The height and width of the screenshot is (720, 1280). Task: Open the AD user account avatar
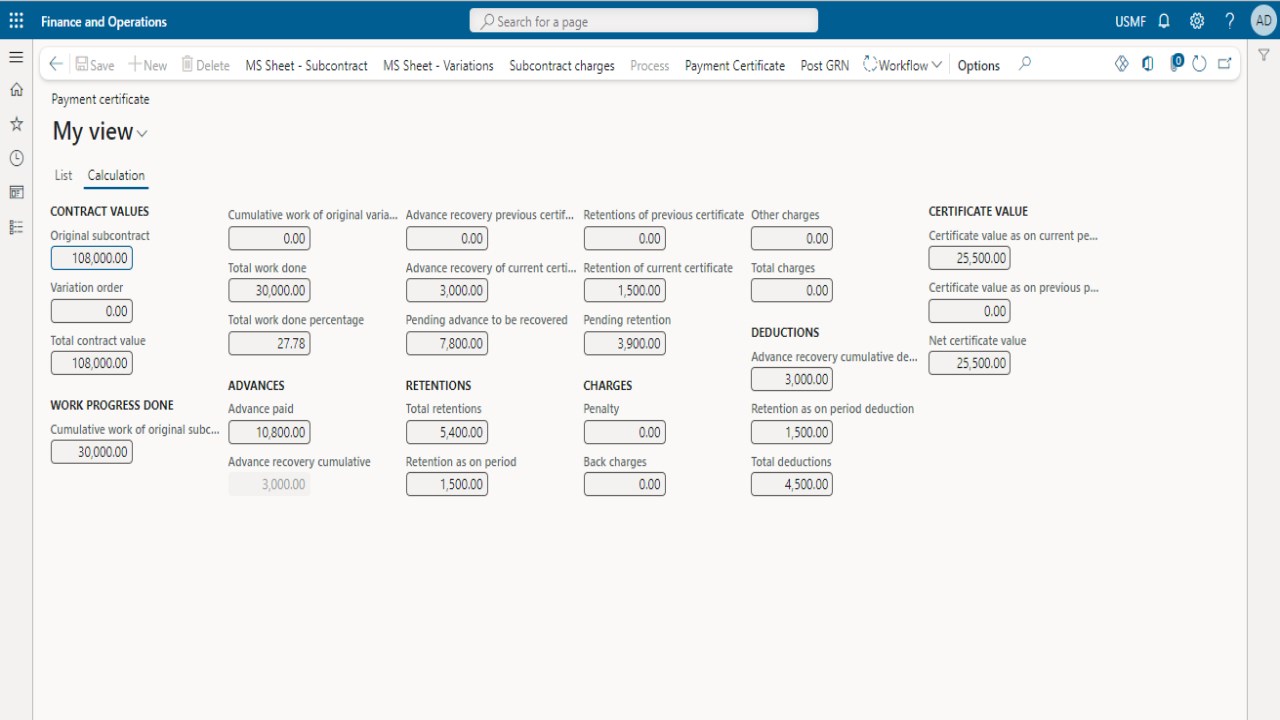(x=1264, y=21)
